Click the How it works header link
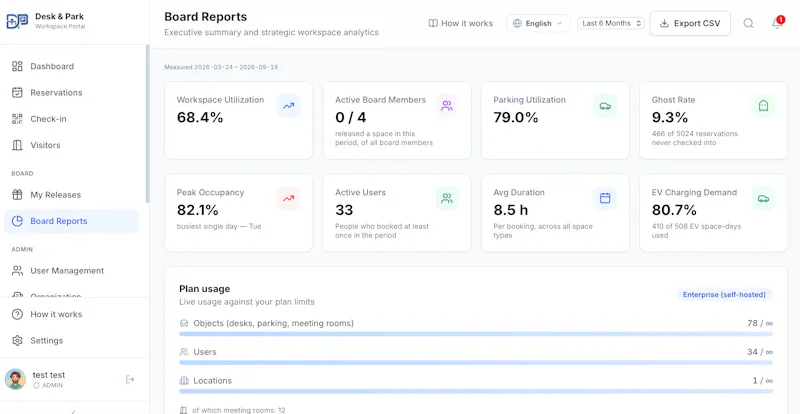Viewport: 800px width, 414px height. [460, 23]
